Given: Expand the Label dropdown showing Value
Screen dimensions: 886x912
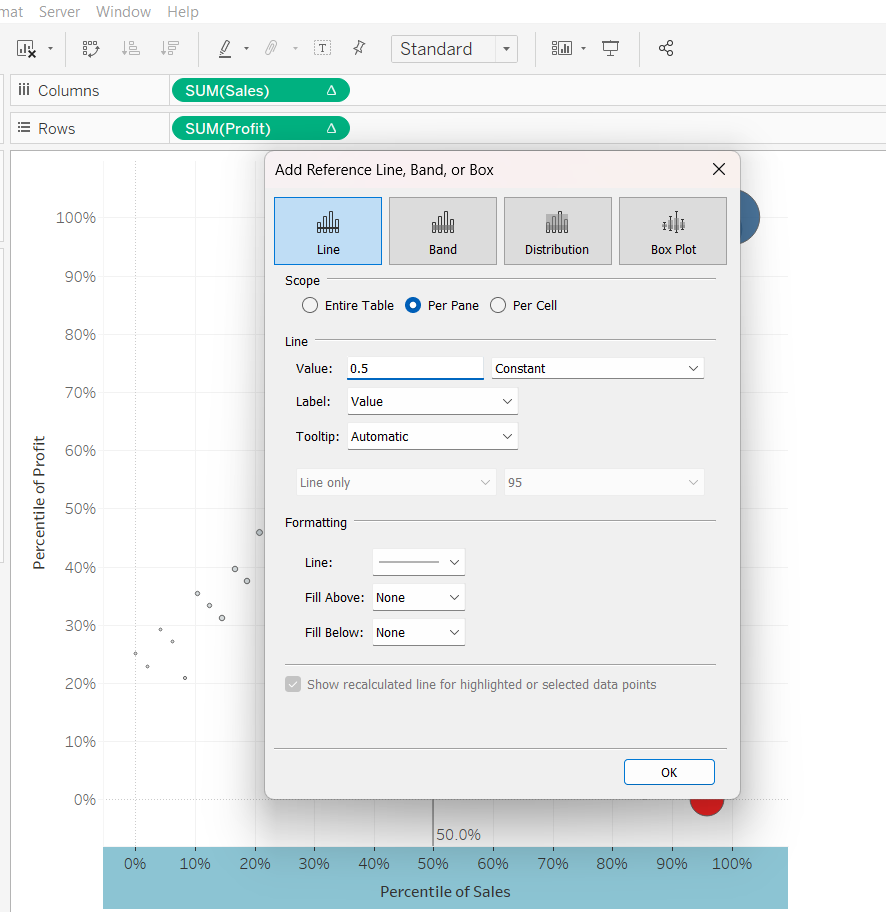Looking at the screenshot, I should tap(432, 401).
